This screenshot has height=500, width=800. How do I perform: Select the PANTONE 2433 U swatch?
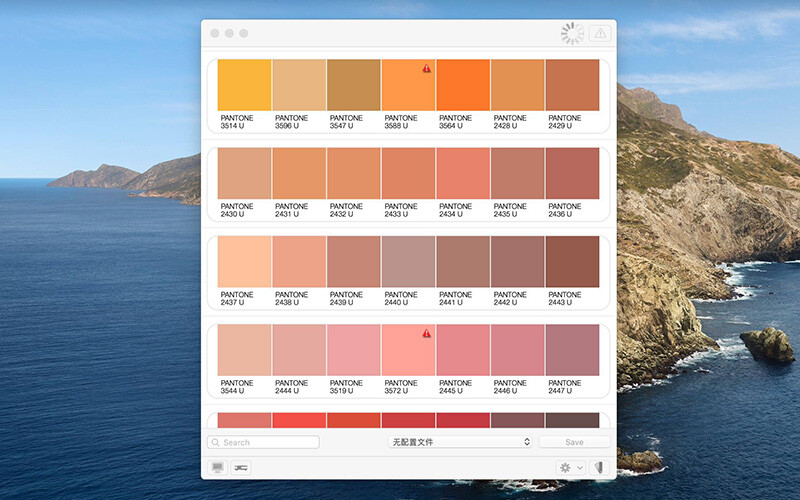[408, 173]
